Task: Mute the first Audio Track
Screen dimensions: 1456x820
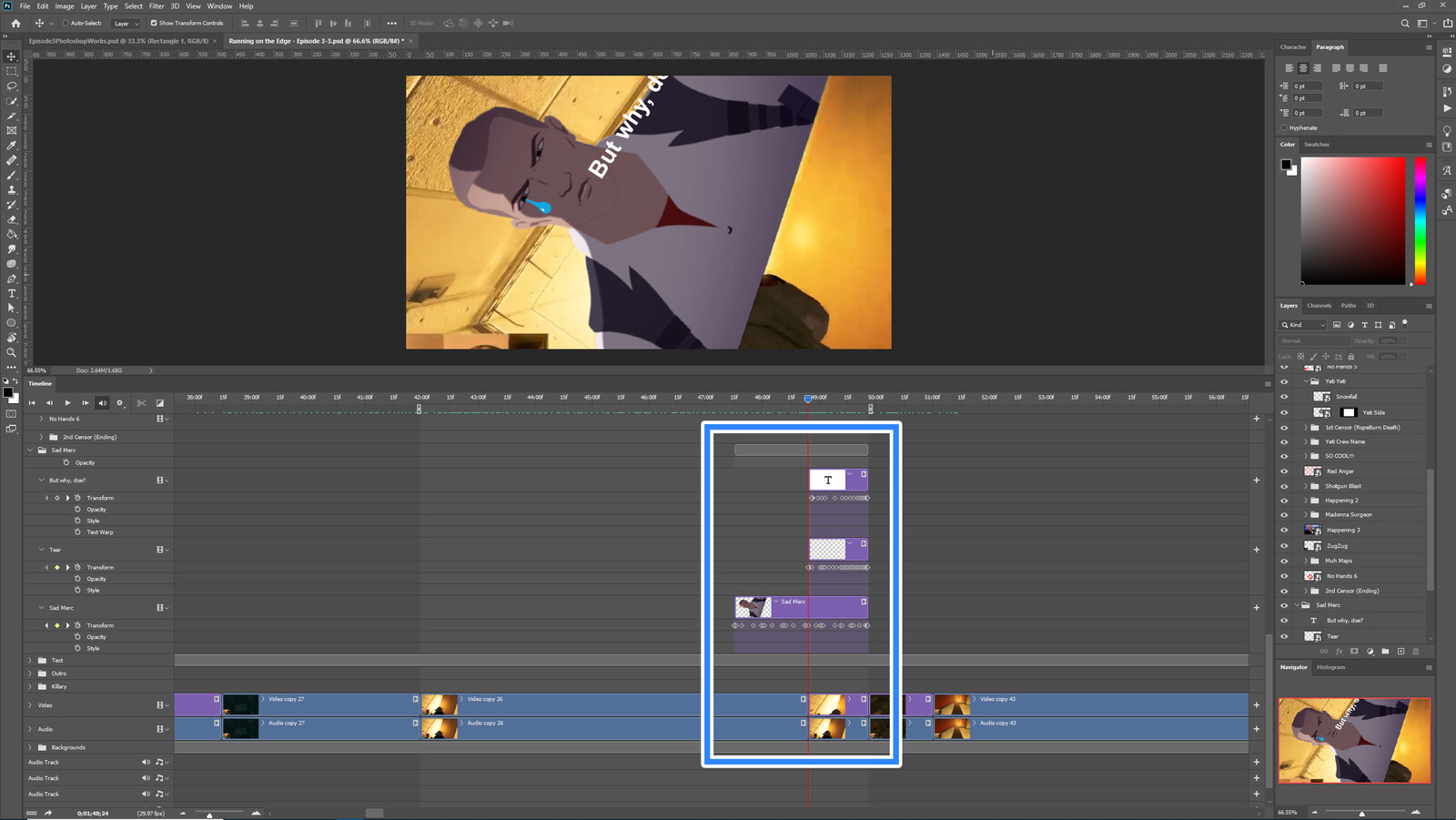Action: pos(146,762)
